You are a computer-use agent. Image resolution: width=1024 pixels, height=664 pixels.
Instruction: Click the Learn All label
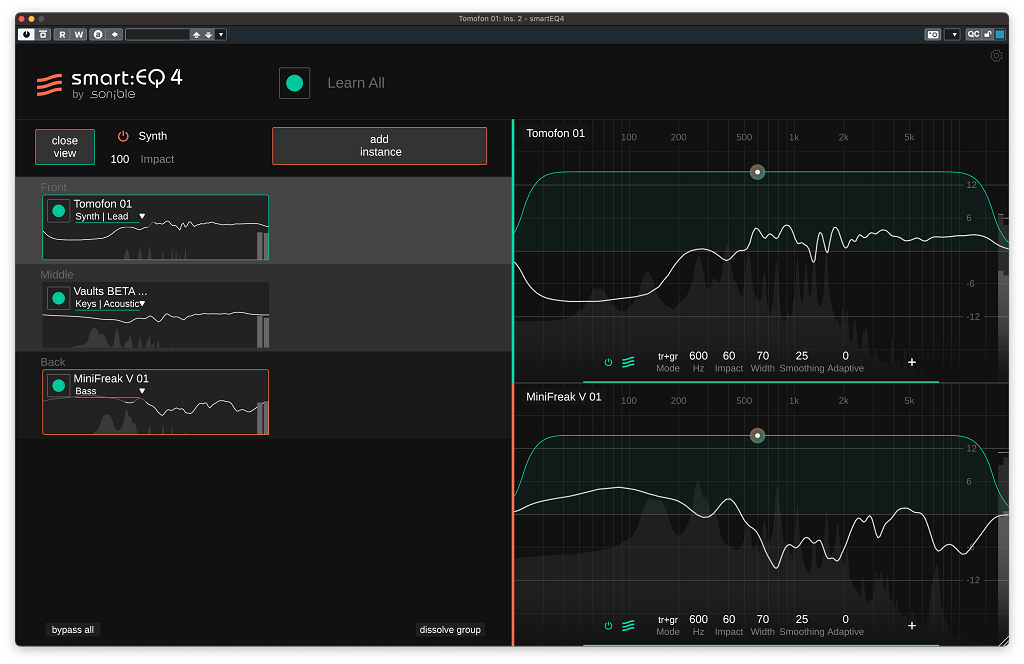pos(356,83)
